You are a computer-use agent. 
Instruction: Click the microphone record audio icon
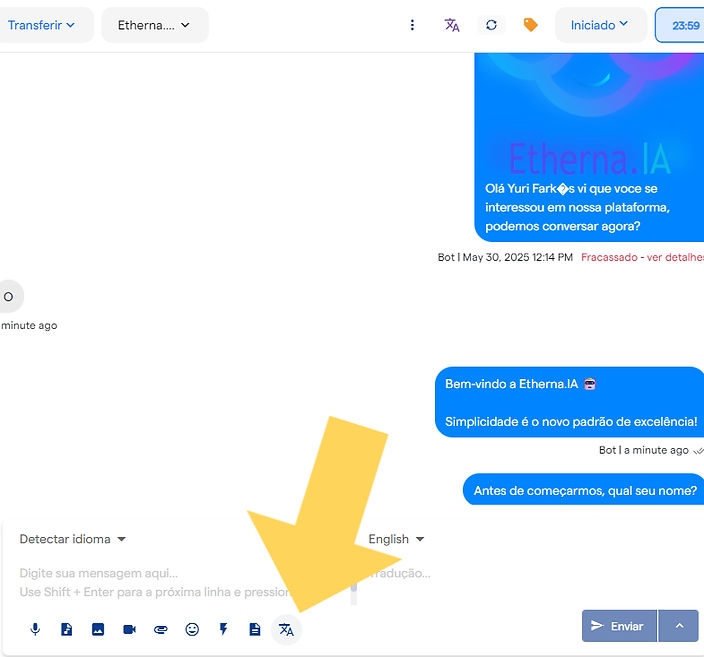tap(35, 629)
